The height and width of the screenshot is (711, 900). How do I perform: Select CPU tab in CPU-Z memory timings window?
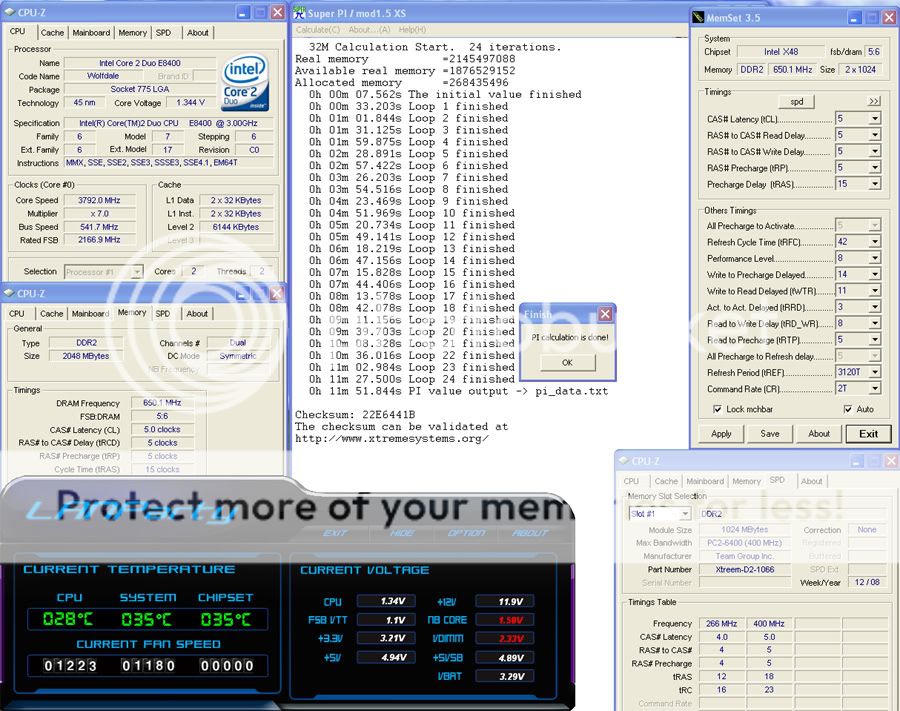pos(17,314)
